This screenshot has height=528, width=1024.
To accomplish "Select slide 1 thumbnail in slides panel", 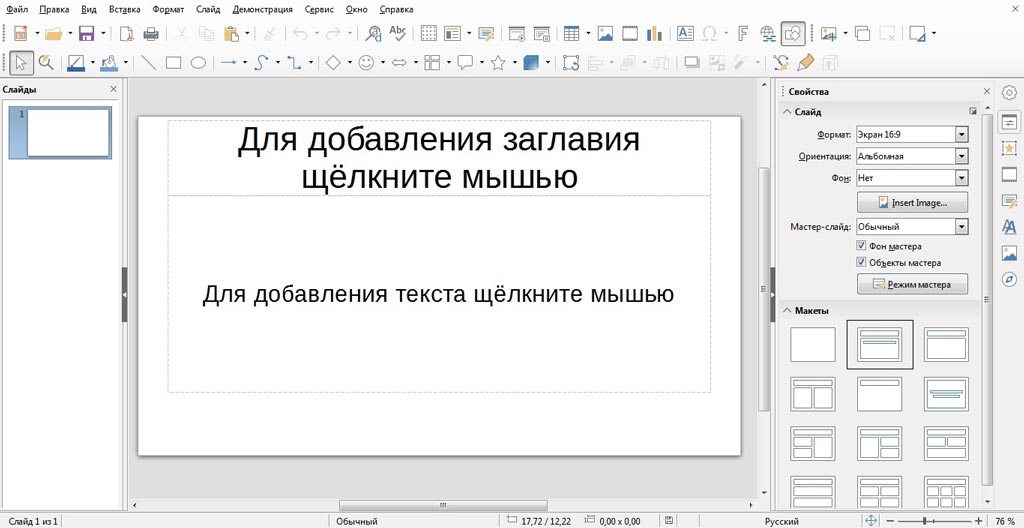I will tap(68, 133).
